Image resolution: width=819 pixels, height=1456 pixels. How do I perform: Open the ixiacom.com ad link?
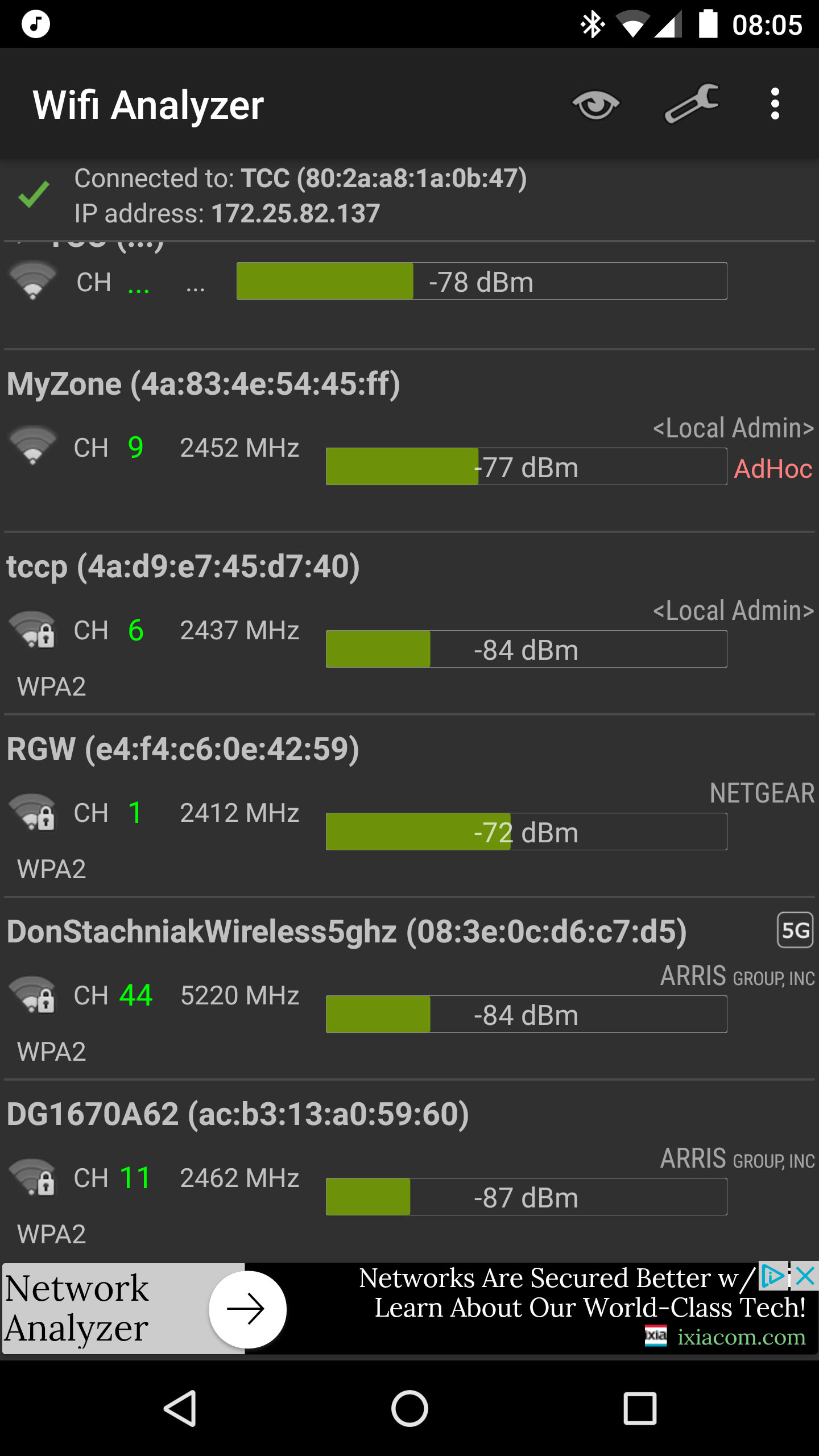741,1337
